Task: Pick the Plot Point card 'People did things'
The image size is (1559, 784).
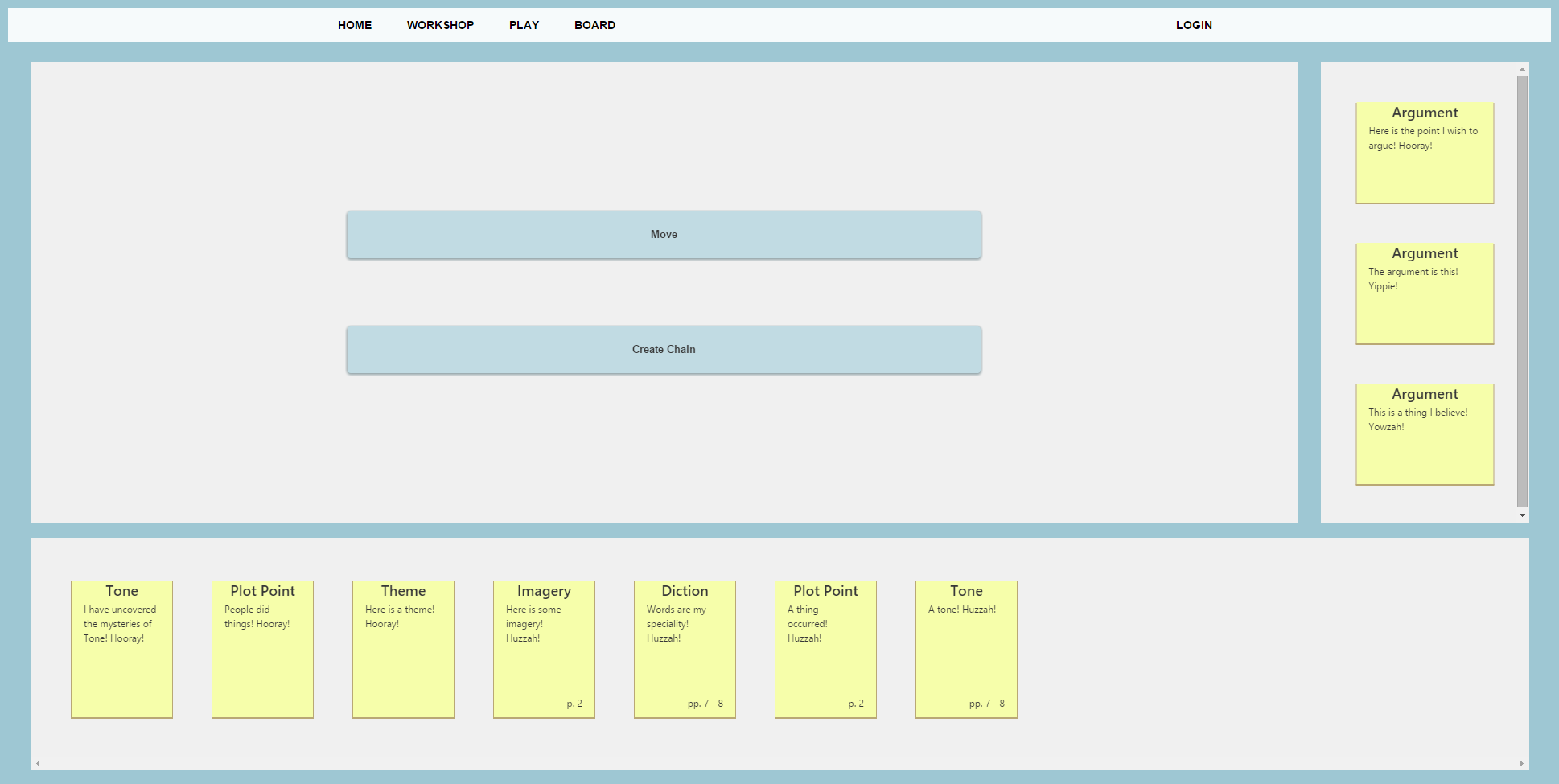Action: click(x=262, y=650)
